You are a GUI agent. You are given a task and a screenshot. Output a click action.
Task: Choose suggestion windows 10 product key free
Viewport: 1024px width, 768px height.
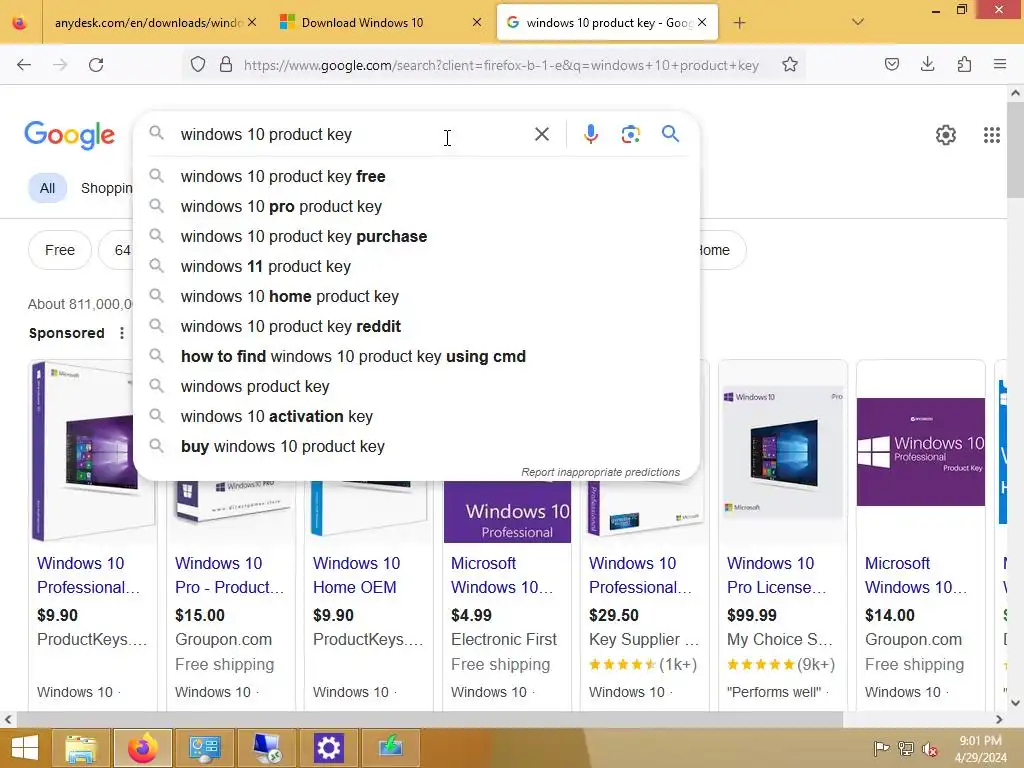(x=416, y=176)
